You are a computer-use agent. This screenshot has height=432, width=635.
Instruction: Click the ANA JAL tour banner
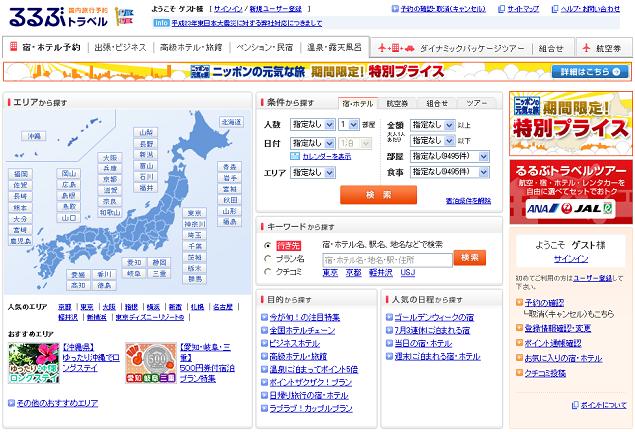(x=567, y=192)
